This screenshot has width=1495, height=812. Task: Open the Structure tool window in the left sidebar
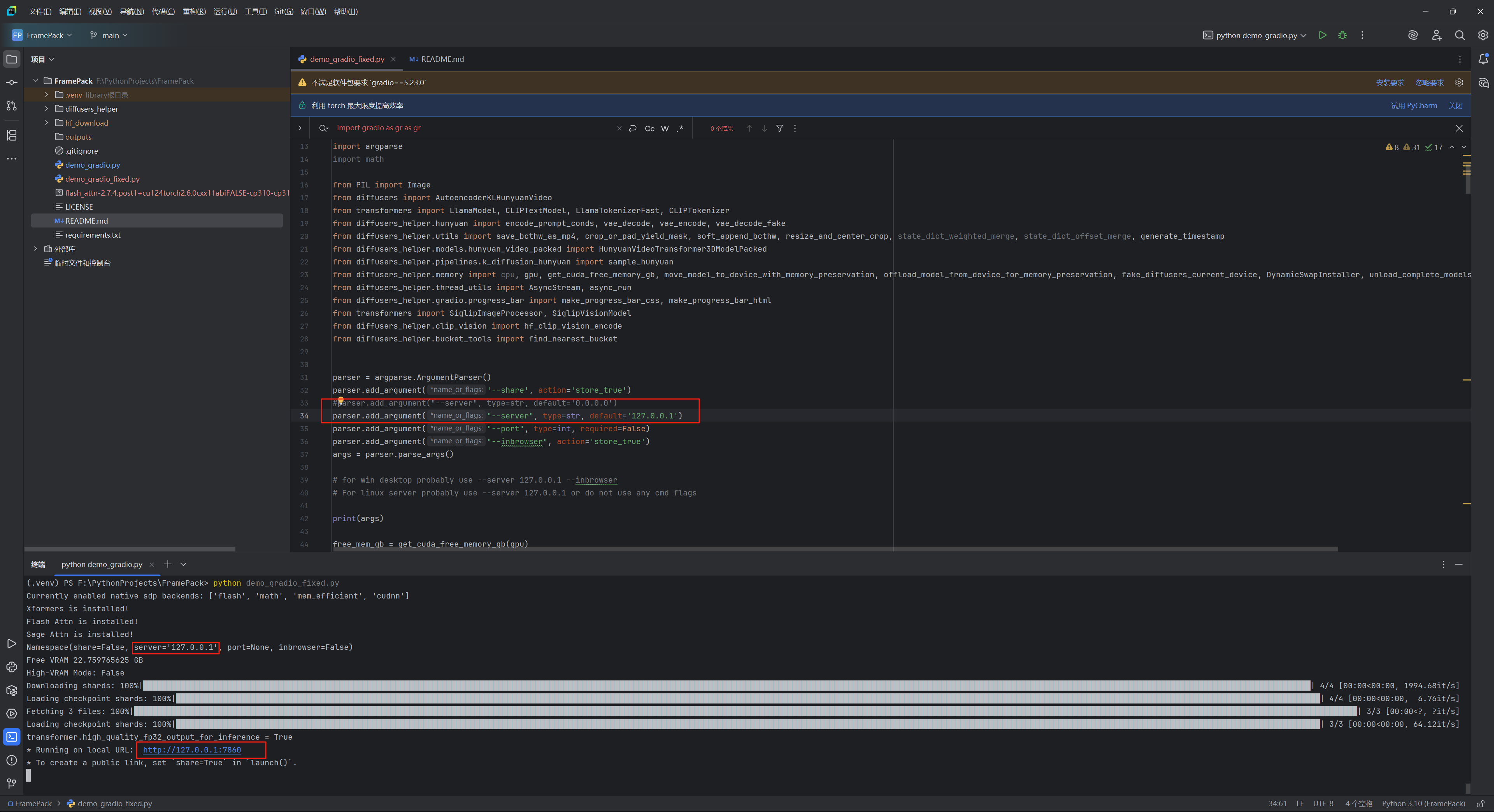pos(12,135)
